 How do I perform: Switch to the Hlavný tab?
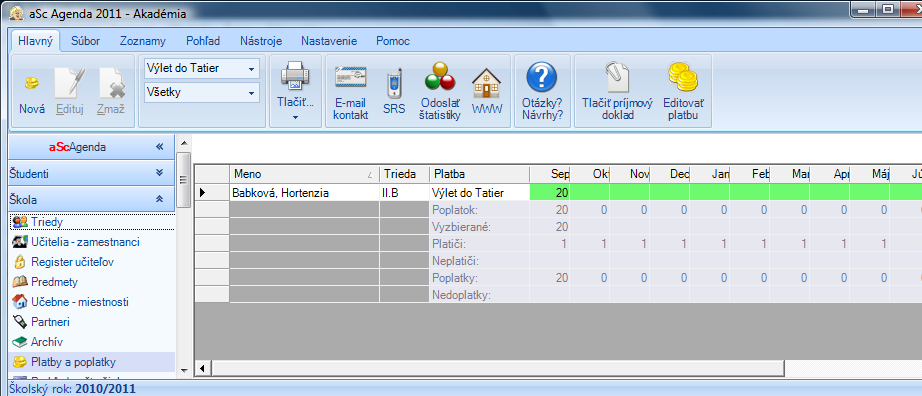(x=35, y=41)
